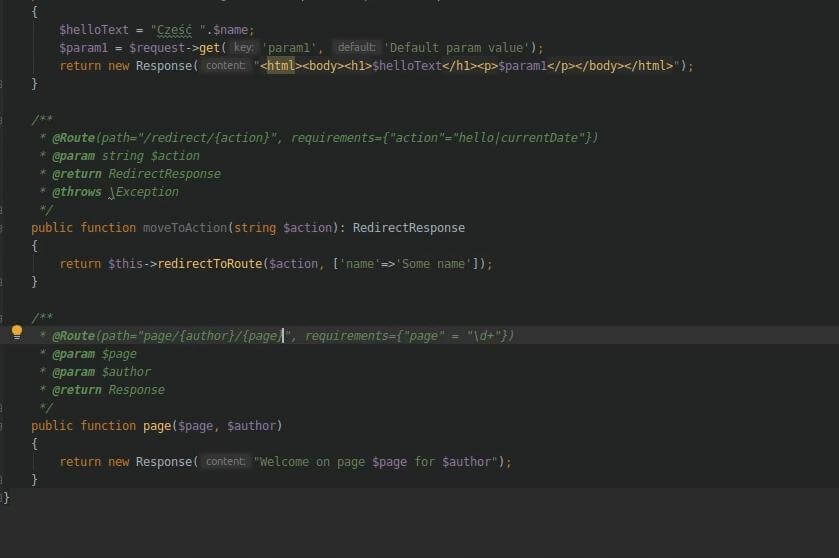Click '@return Response' in the docblock
Image resolution: width=839 pixels, height=558 pixels.
point(108,390)
